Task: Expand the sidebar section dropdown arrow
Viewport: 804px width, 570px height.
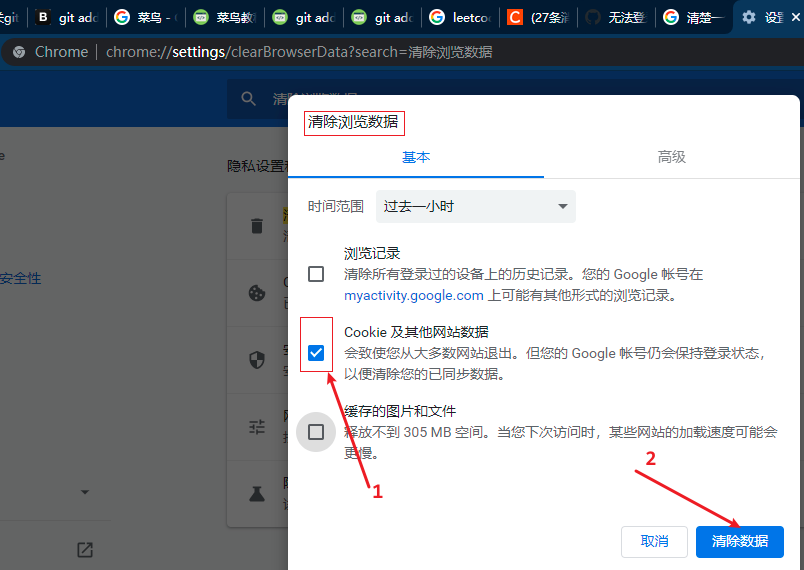Action: coord(85,492)
